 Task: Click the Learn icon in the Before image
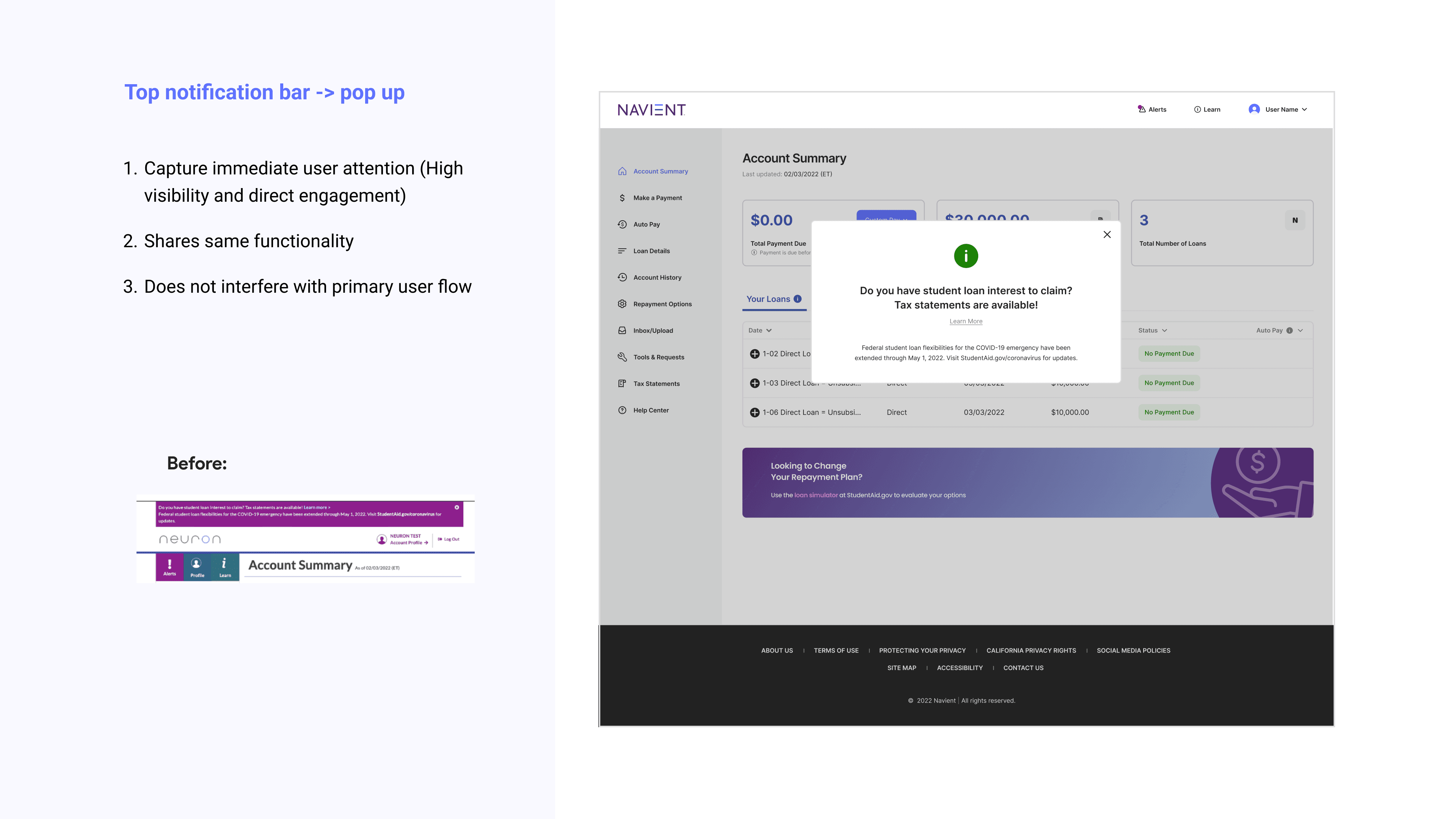225,567
